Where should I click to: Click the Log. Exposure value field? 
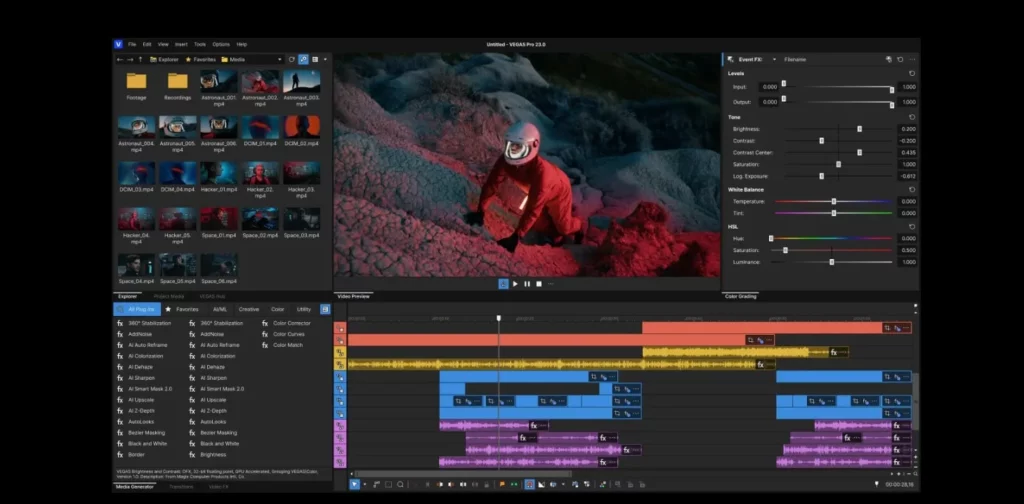click(907, 176)
